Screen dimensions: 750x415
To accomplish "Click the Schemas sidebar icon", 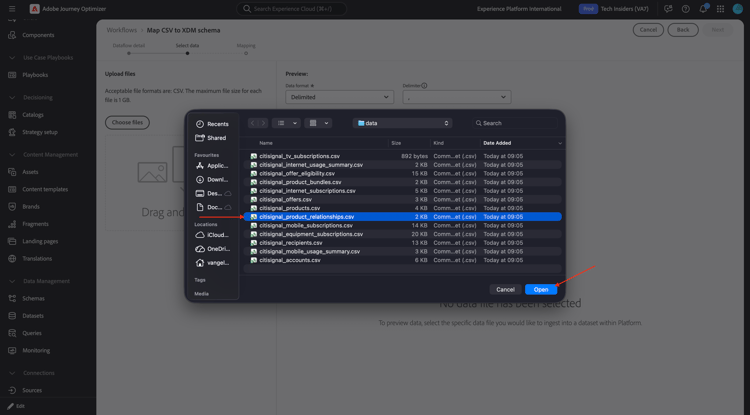I will 12,298.
